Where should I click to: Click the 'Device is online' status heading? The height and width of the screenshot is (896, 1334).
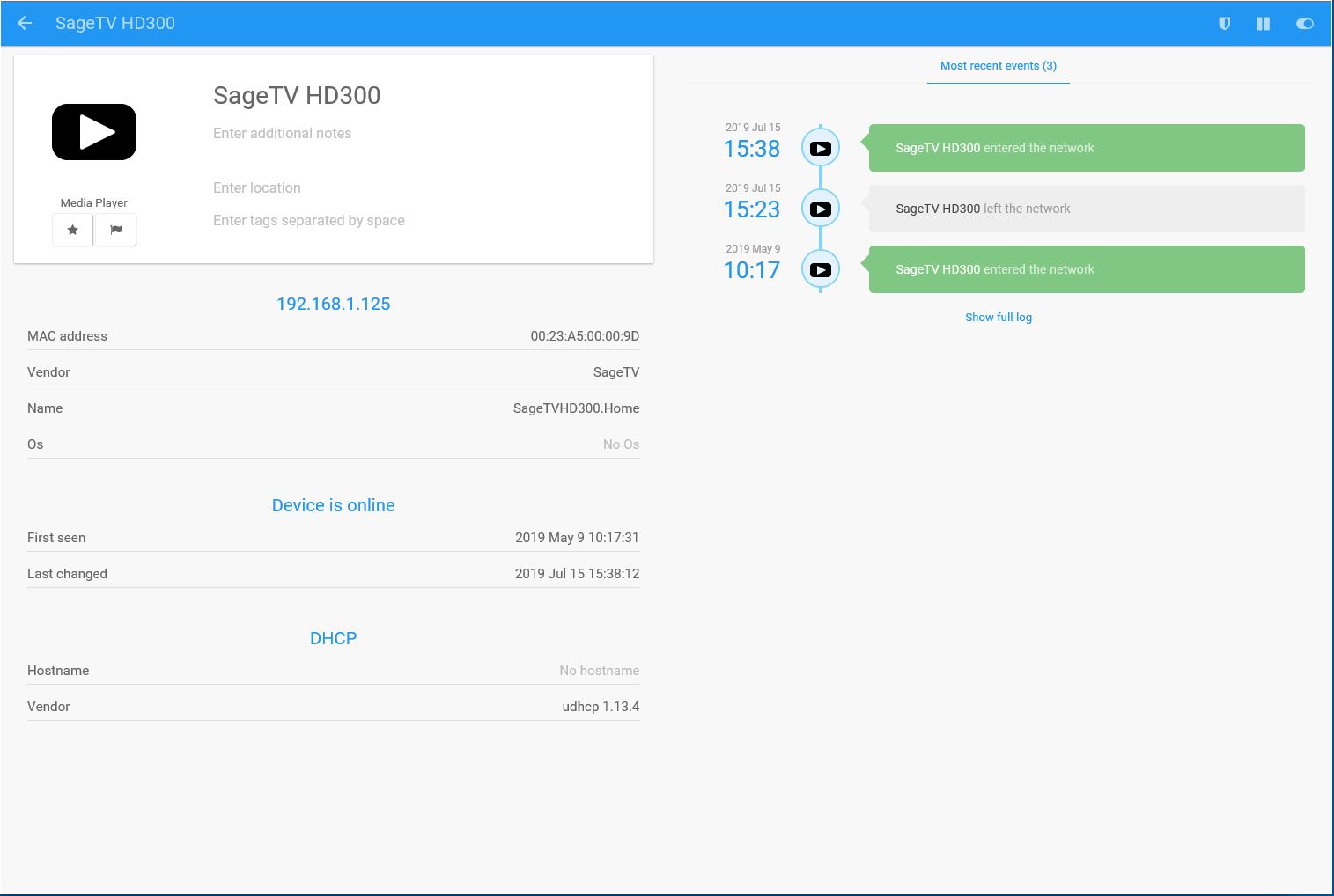(333, 506)
